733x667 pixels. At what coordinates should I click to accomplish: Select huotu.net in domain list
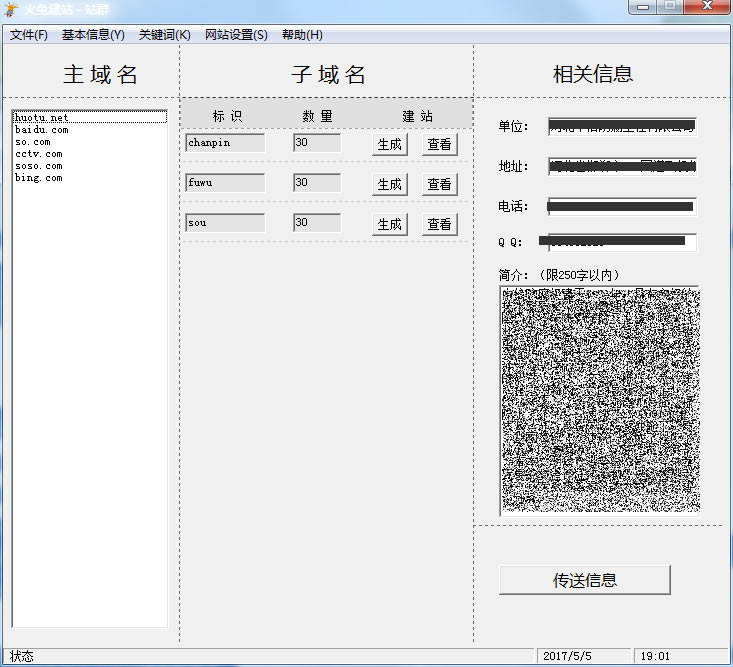tap(41, 118)
